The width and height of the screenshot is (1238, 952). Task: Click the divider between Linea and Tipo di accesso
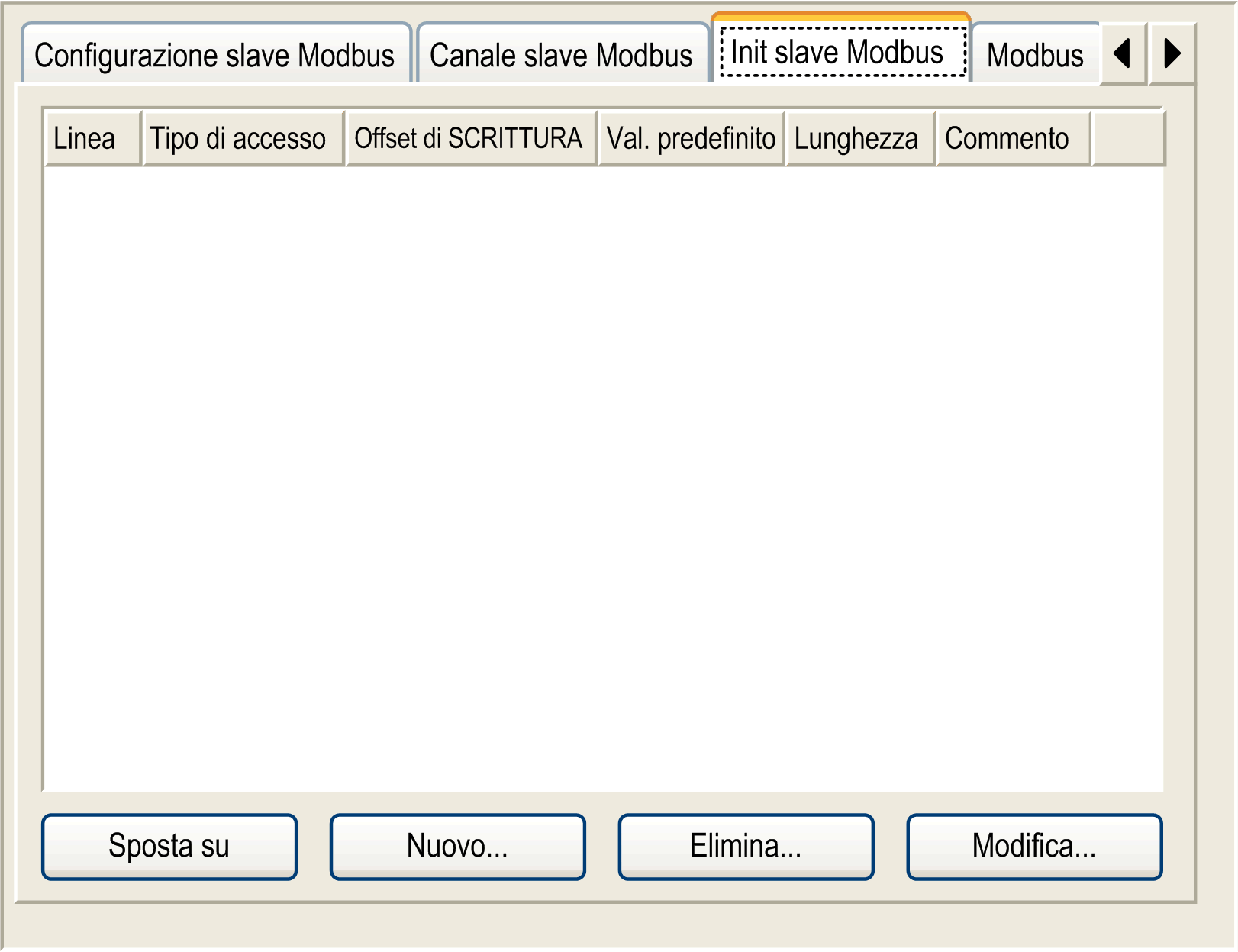pos(142,138)
